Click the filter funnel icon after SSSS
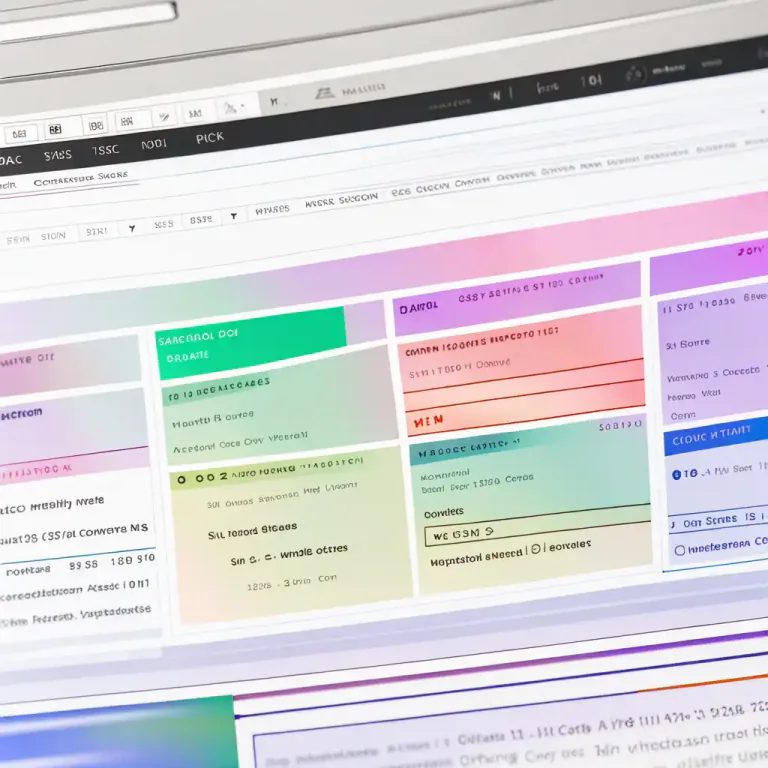The height and width of the screenshot is (768, 768). click(234, 216)
